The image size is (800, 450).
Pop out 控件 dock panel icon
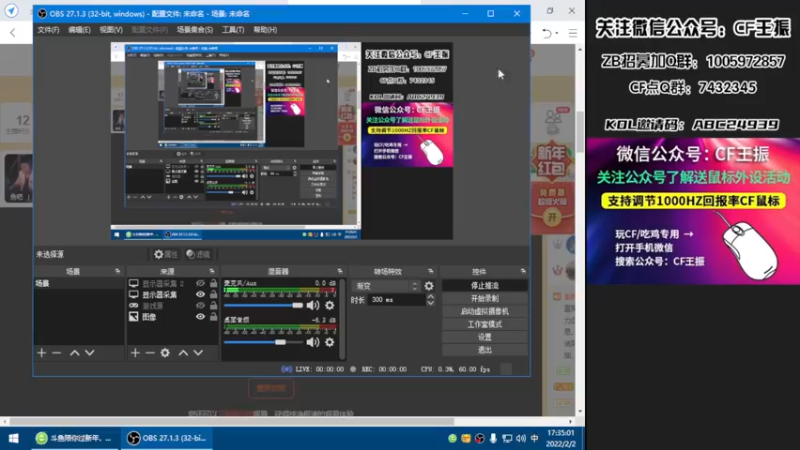click(523, 271)
